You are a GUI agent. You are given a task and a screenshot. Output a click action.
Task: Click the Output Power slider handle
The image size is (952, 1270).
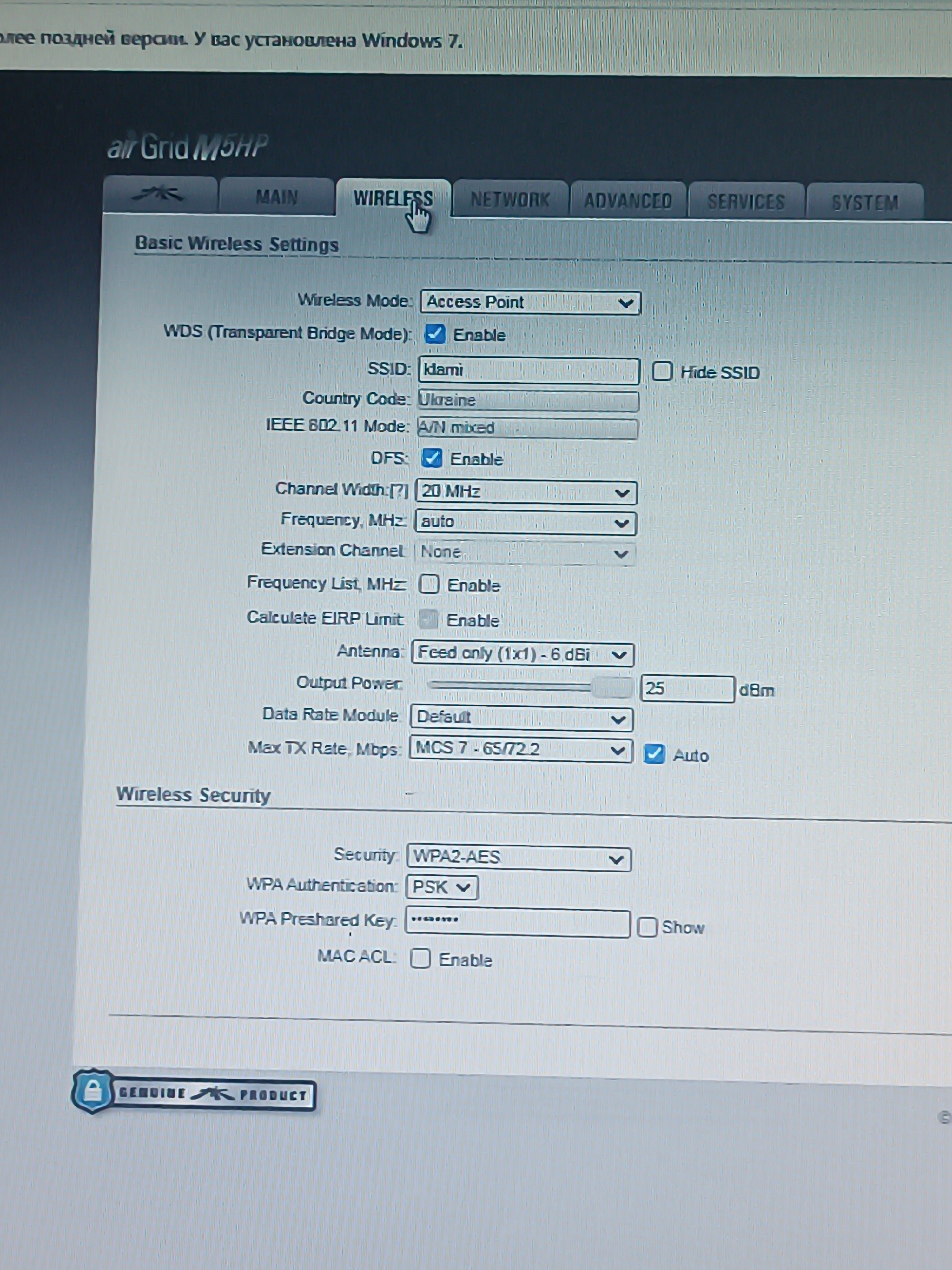(612, 687)
